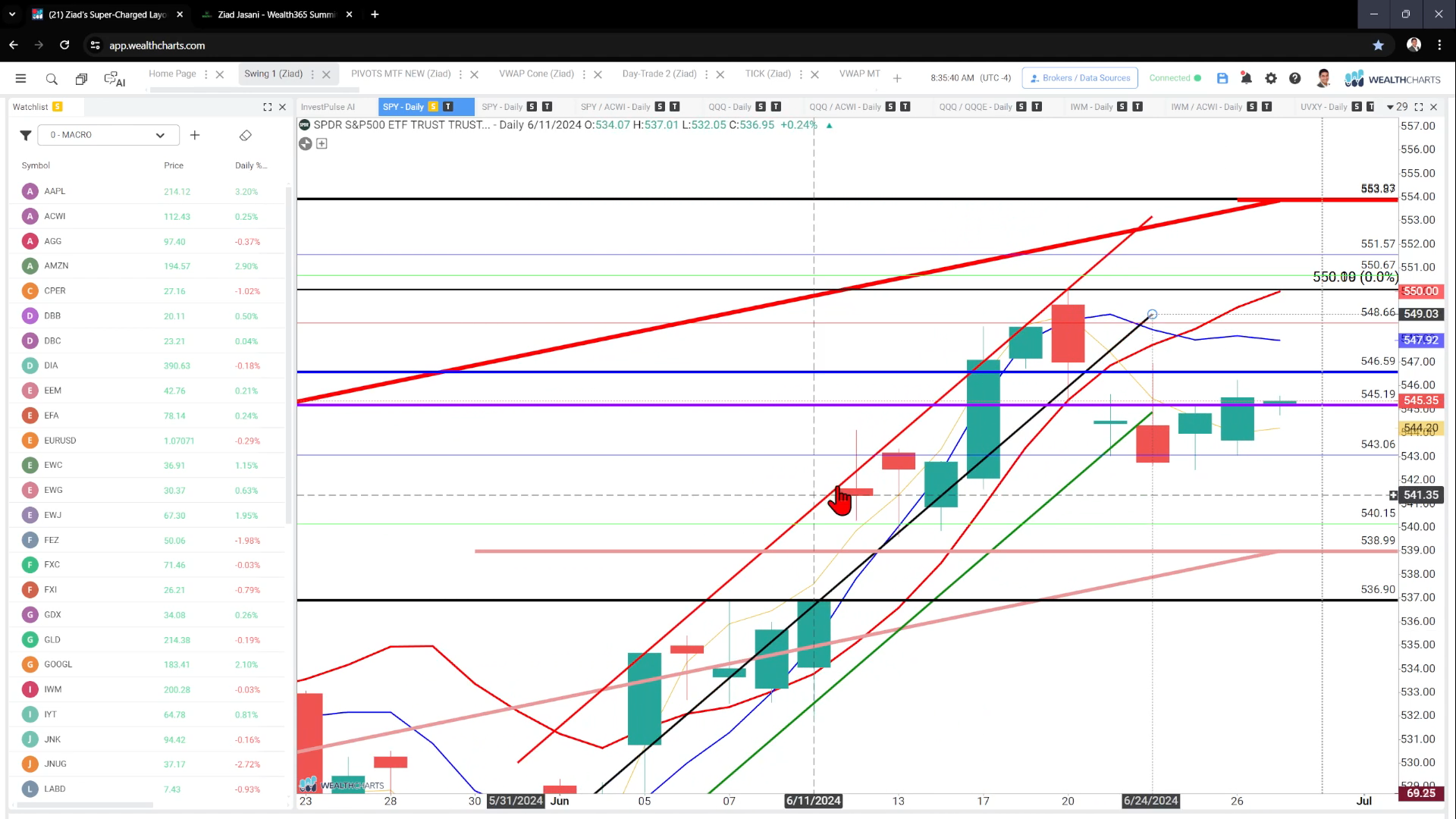Open the user profile avatar
The width and height of the screenshot is (1456, 819).
[x=1323, y=78]
